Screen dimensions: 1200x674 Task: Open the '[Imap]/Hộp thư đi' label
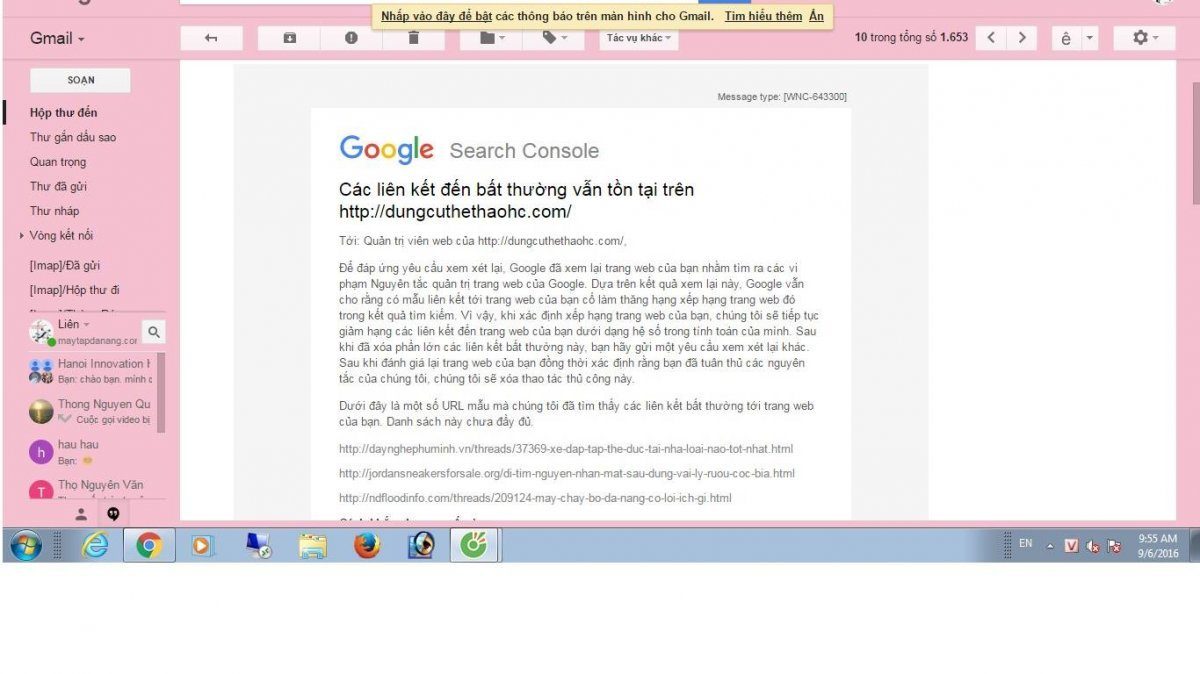(75, 290)
